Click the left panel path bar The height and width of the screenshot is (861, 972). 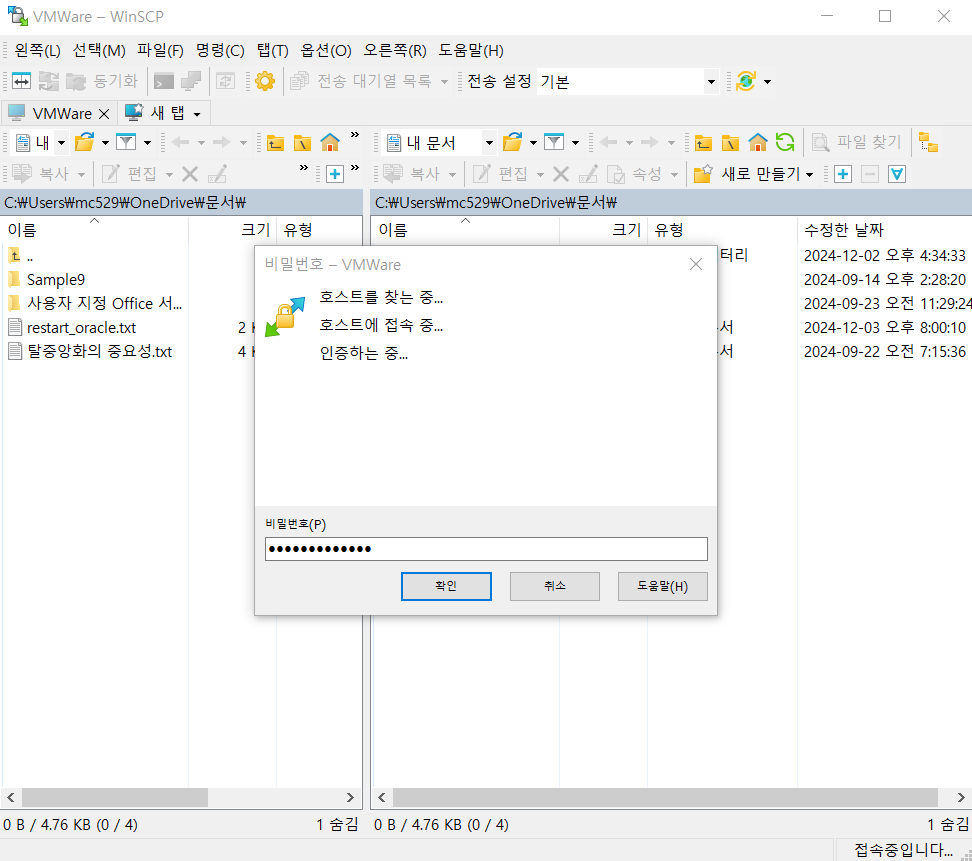[x=182, y=203]
